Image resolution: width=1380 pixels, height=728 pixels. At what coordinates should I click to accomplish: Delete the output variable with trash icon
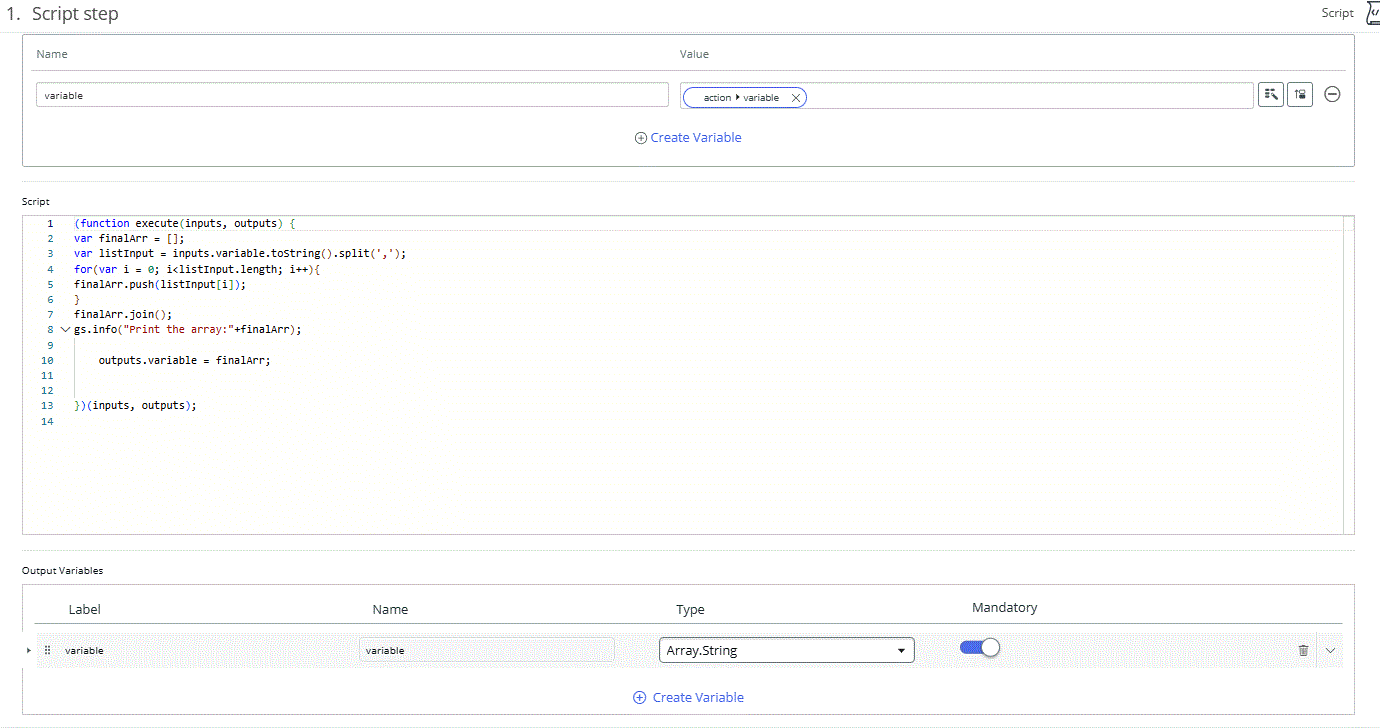(1303, 650)
